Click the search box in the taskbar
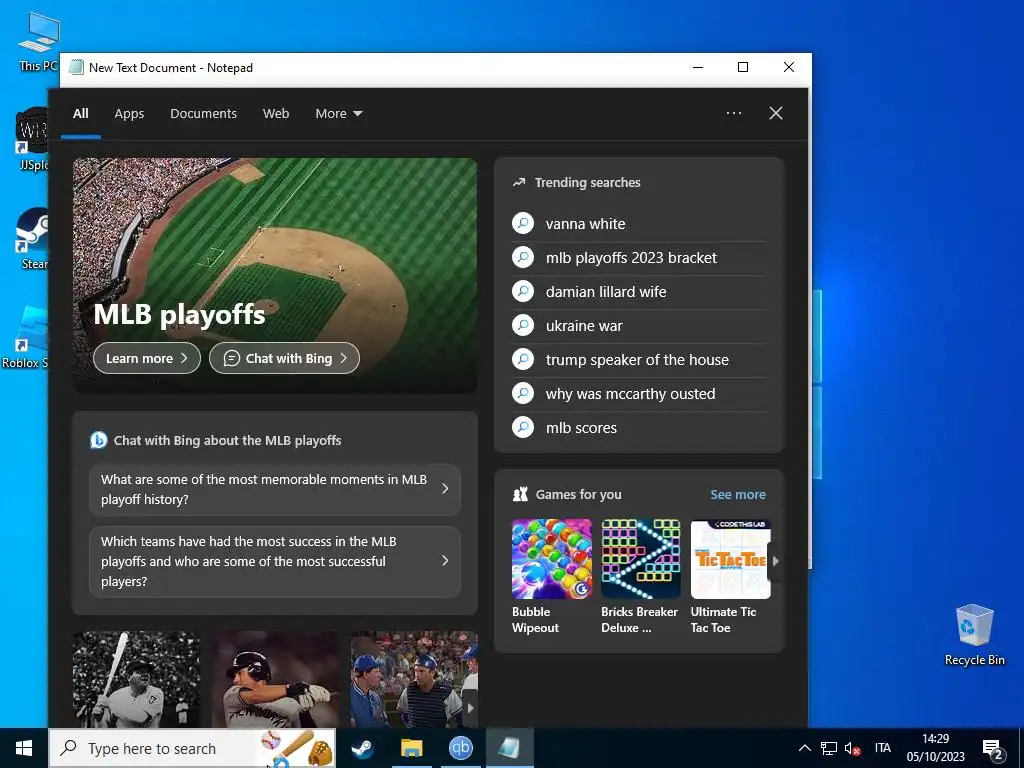This screenshot has height=768, width=1024. pyautogui.click(x=193, y=748)
